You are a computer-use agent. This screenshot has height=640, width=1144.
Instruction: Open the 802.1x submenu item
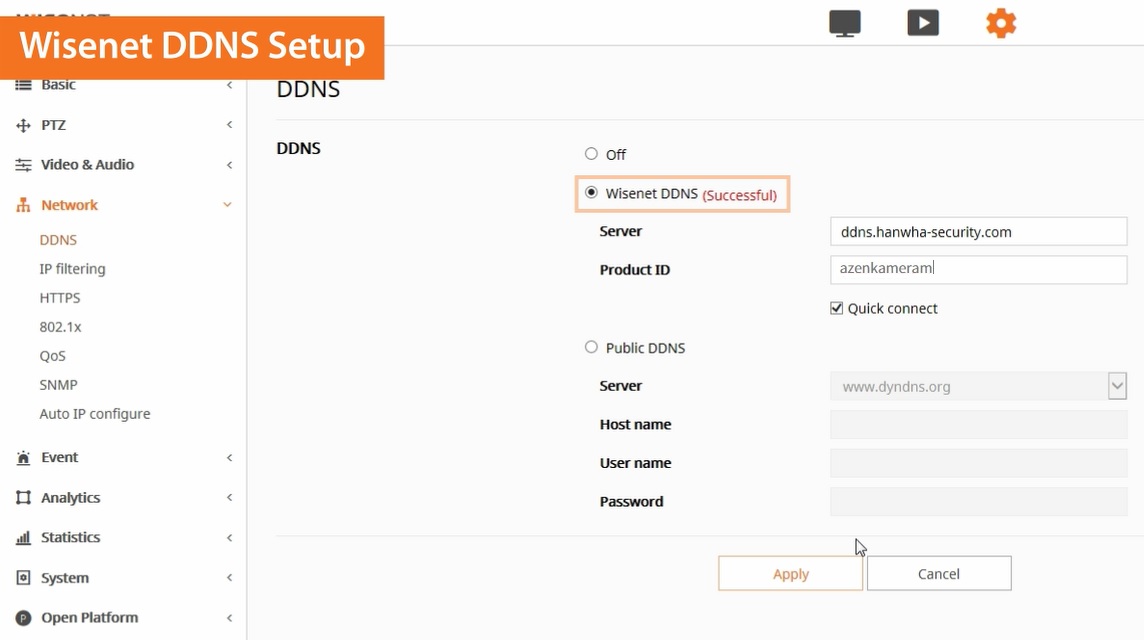(x=61, y=327)
